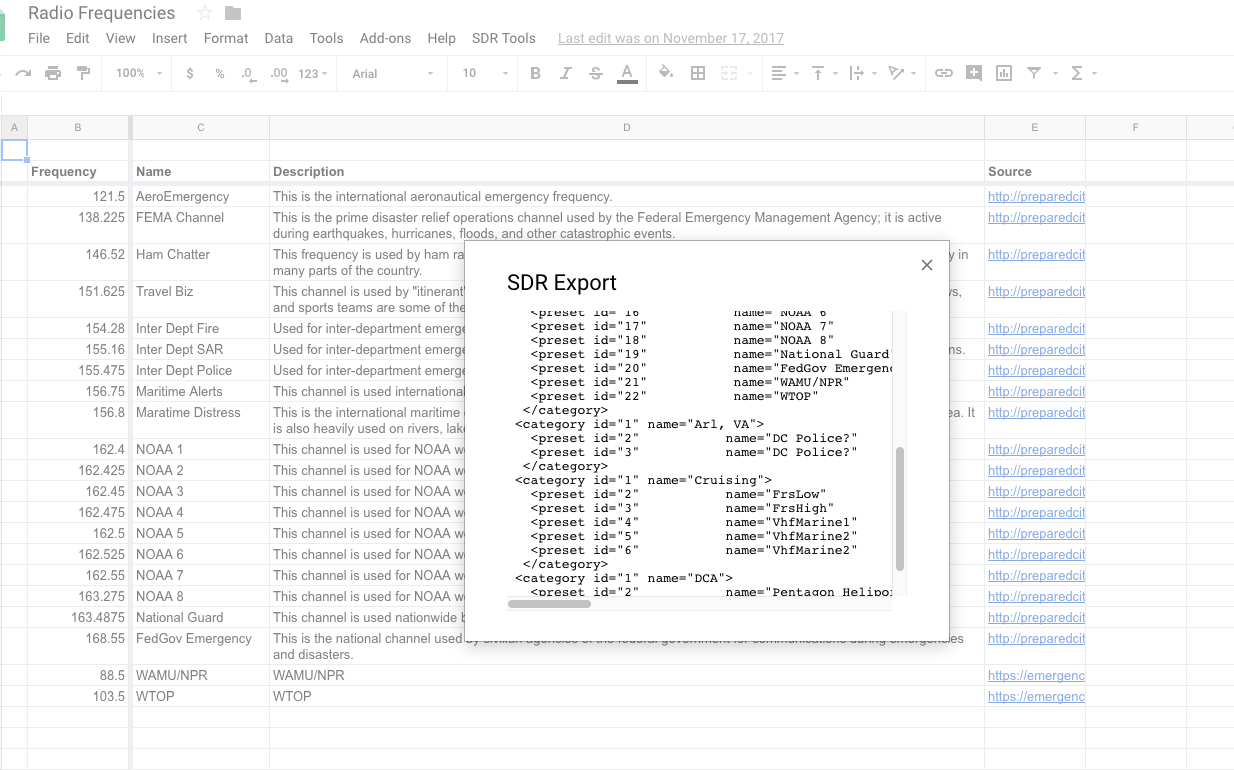The height and width of the screenshot is (770, 1234).
Task: Open the File menu
Action: point(39,38)
